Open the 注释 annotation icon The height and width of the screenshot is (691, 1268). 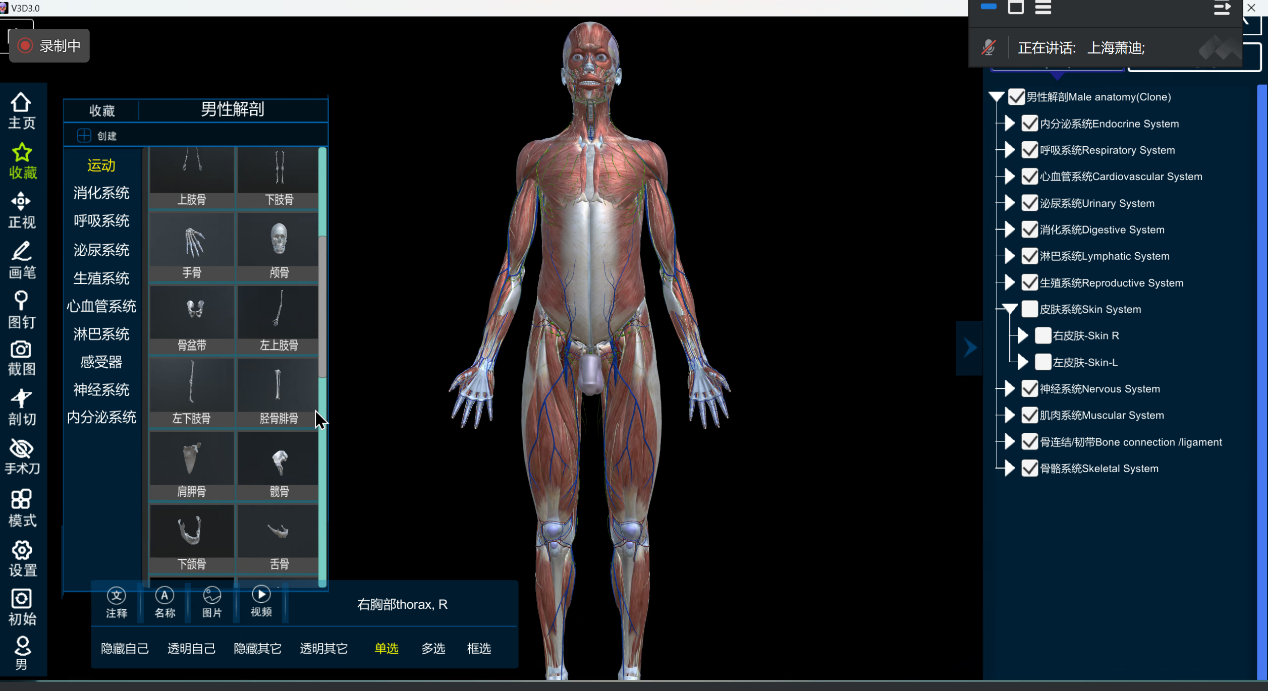(x=117, y=601)
